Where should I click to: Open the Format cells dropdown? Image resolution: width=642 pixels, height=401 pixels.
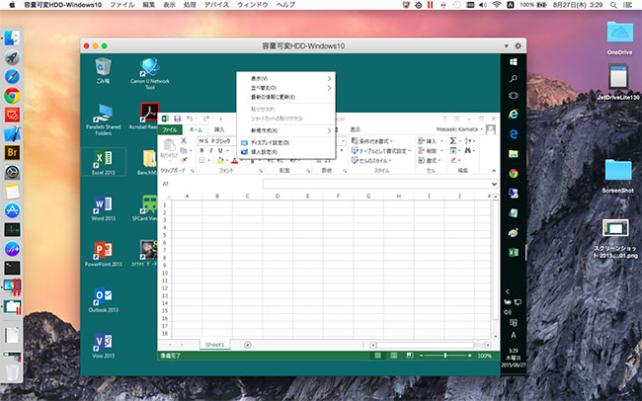tap(430, 161)
